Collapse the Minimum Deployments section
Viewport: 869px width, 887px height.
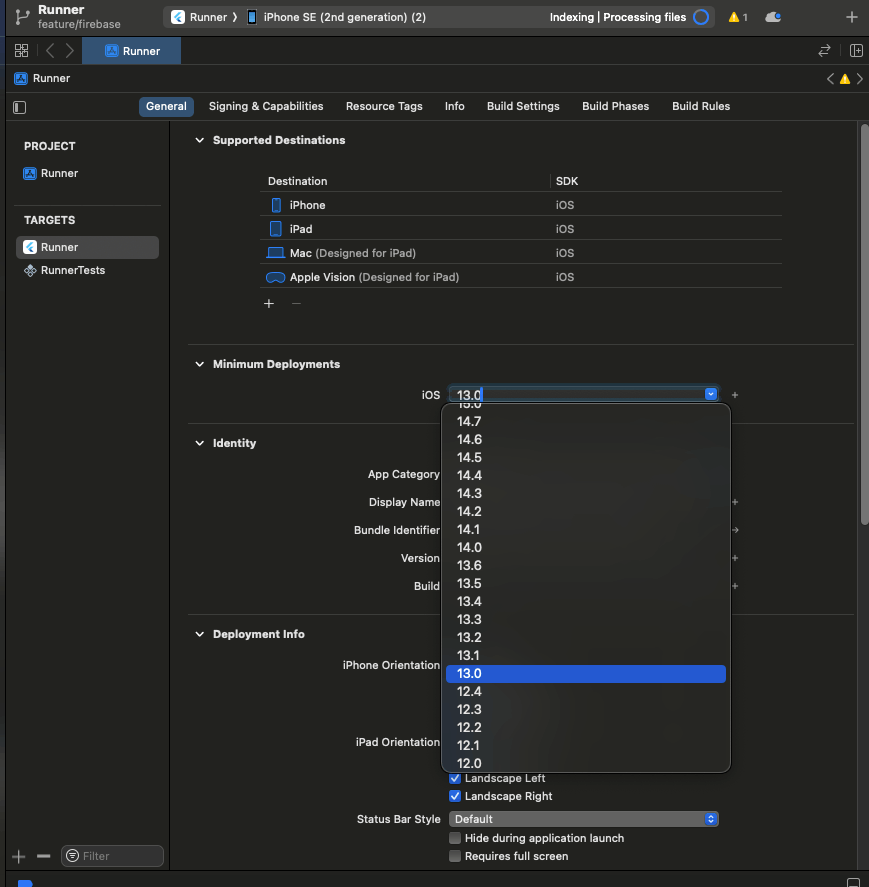tap(200, 364)
